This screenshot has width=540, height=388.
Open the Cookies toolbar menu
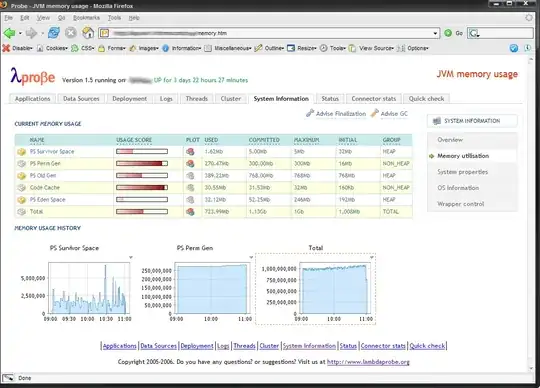point(52,48)
